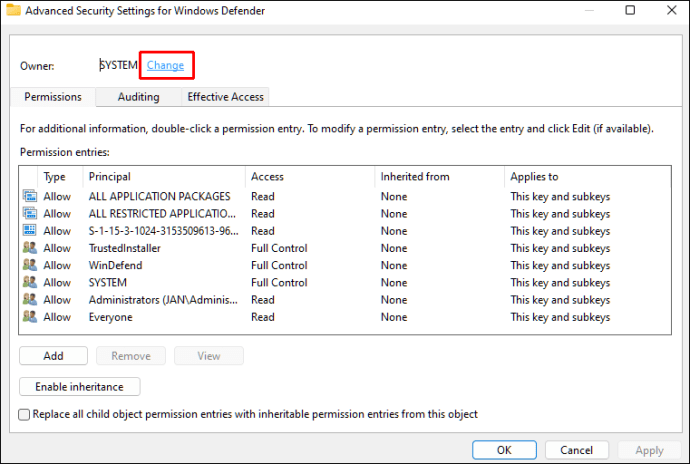Confirm with the OK button
The height and width of the screenshot is (464, 690).
coord(504,450)
